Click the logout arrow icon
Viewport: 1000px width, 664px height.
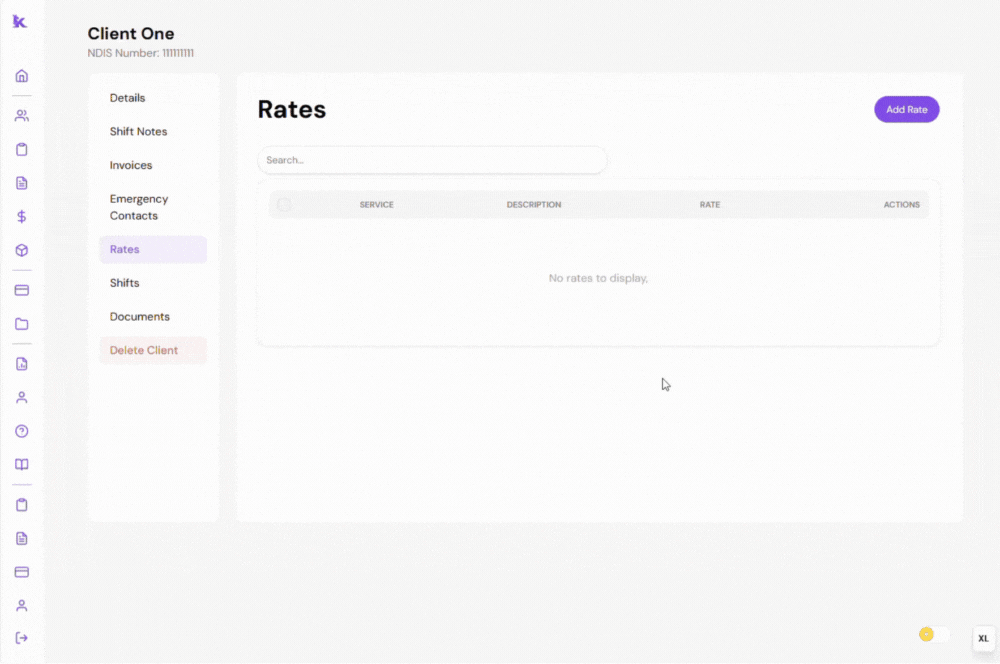point(22,638)
